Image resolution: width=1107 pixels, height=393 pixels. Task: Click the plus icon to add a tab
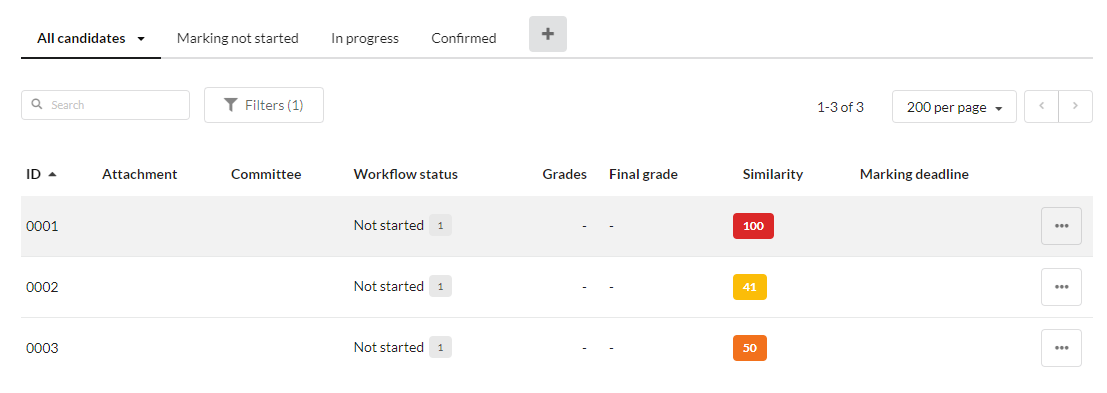[x=548, y=34]
